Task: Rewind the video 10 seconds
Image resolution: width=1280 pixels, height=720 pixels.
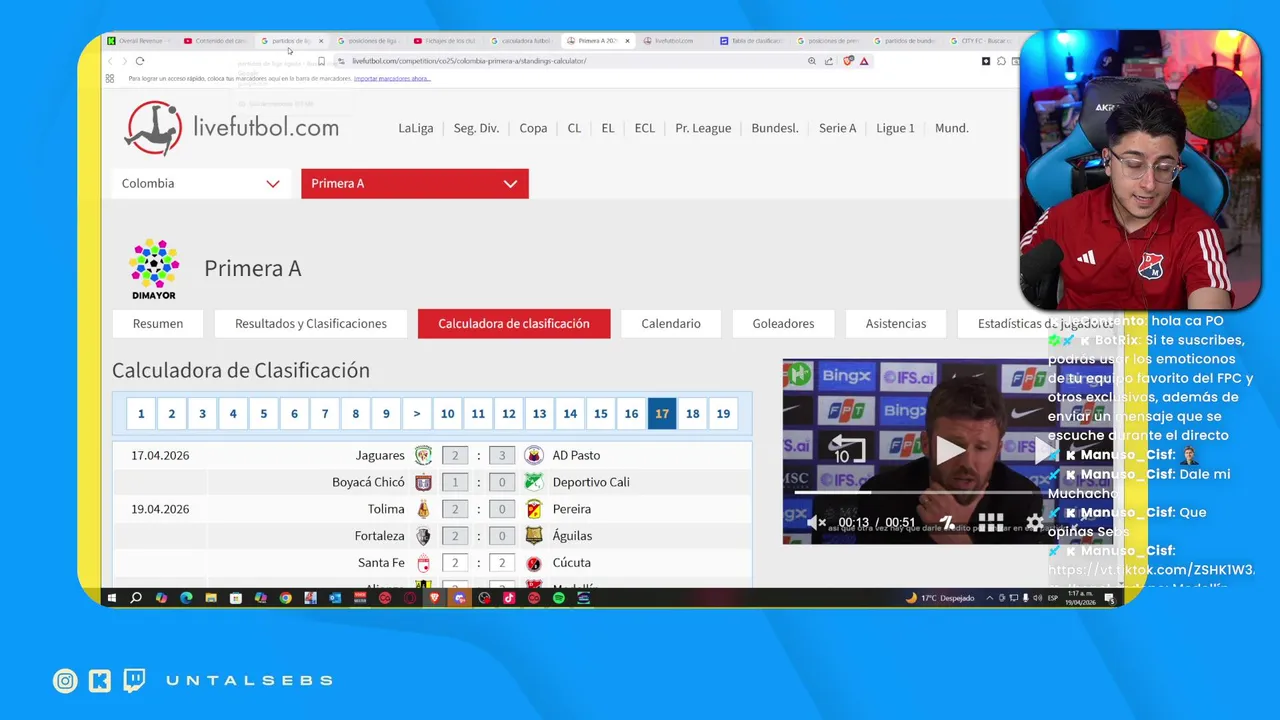Action: coord(848,450)
